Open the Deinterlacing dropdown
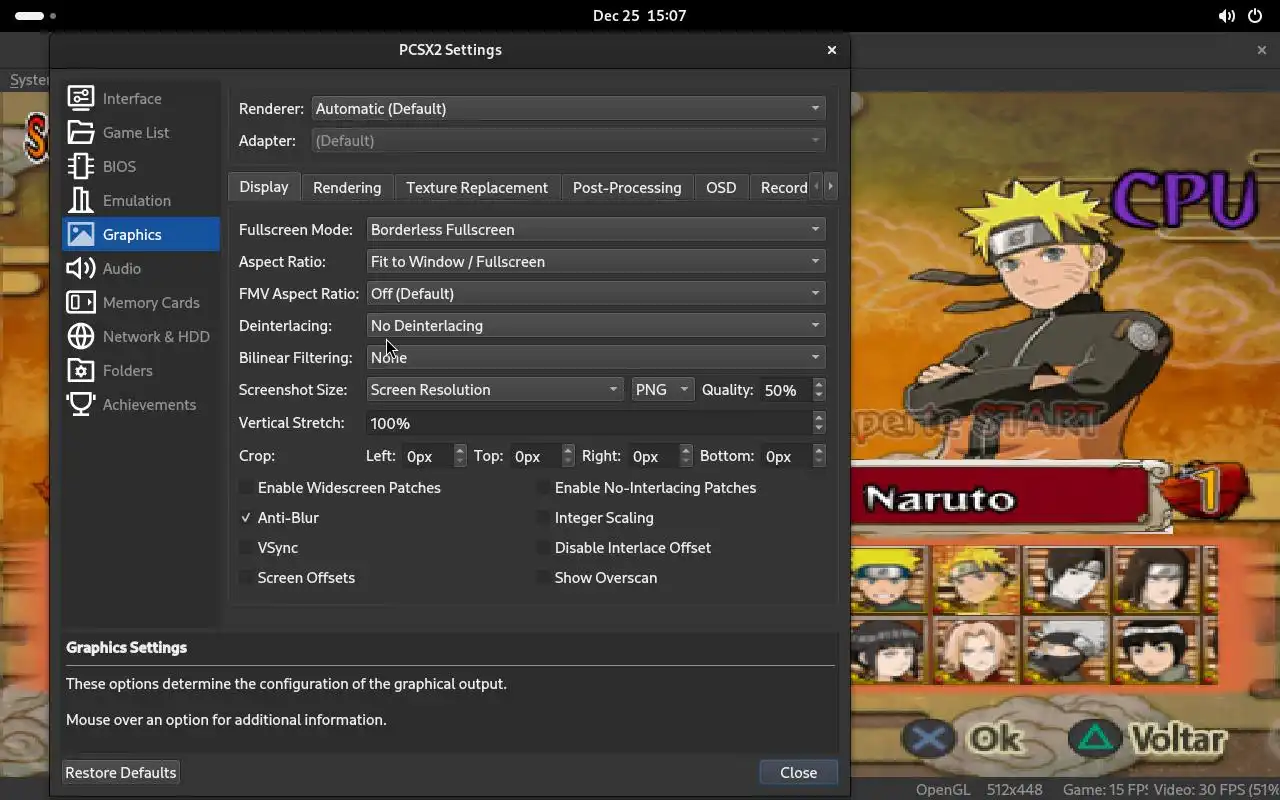 596,325
